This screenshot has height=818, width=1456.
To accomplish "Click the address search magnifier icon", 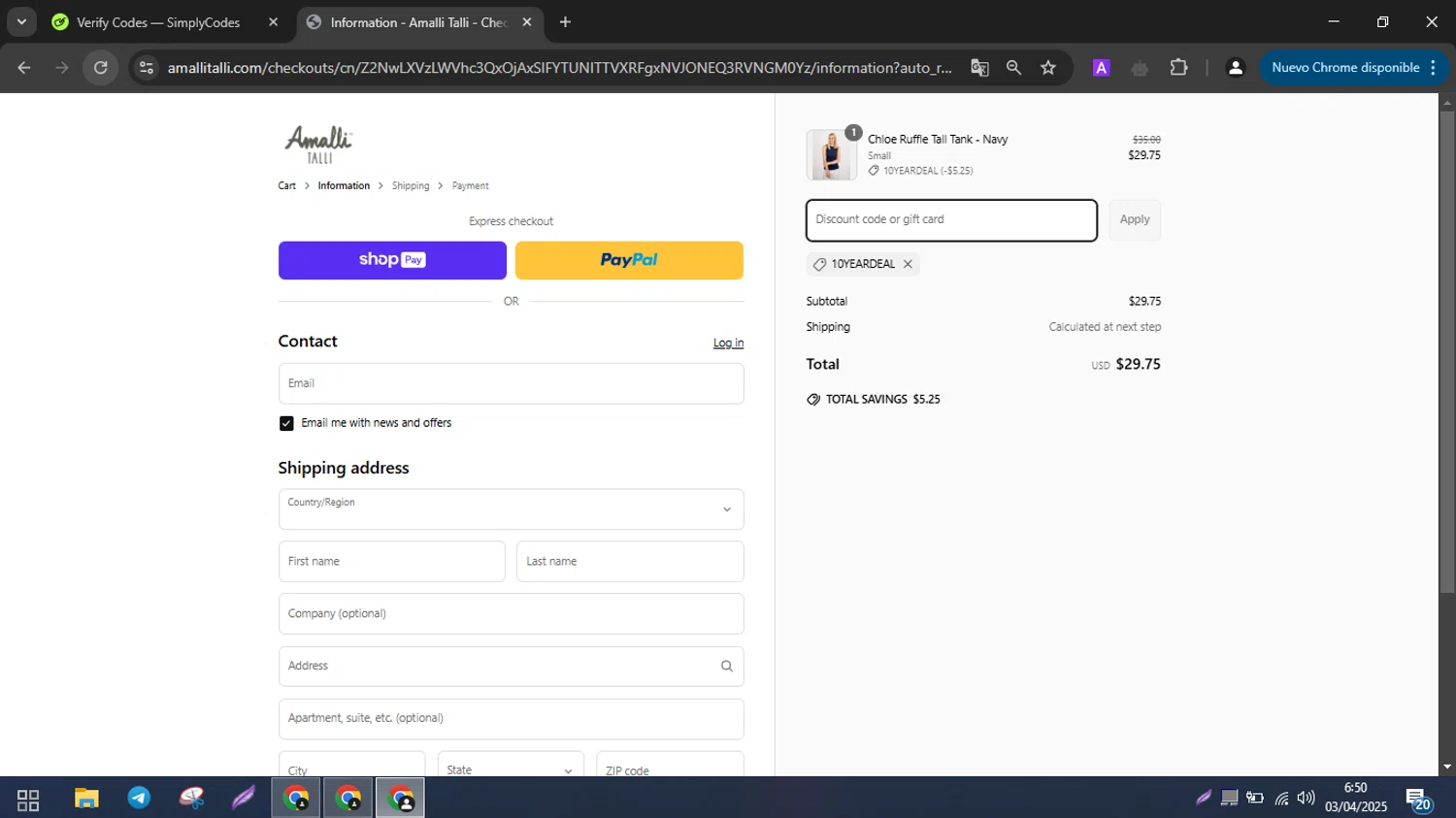I will coord(726,667).
